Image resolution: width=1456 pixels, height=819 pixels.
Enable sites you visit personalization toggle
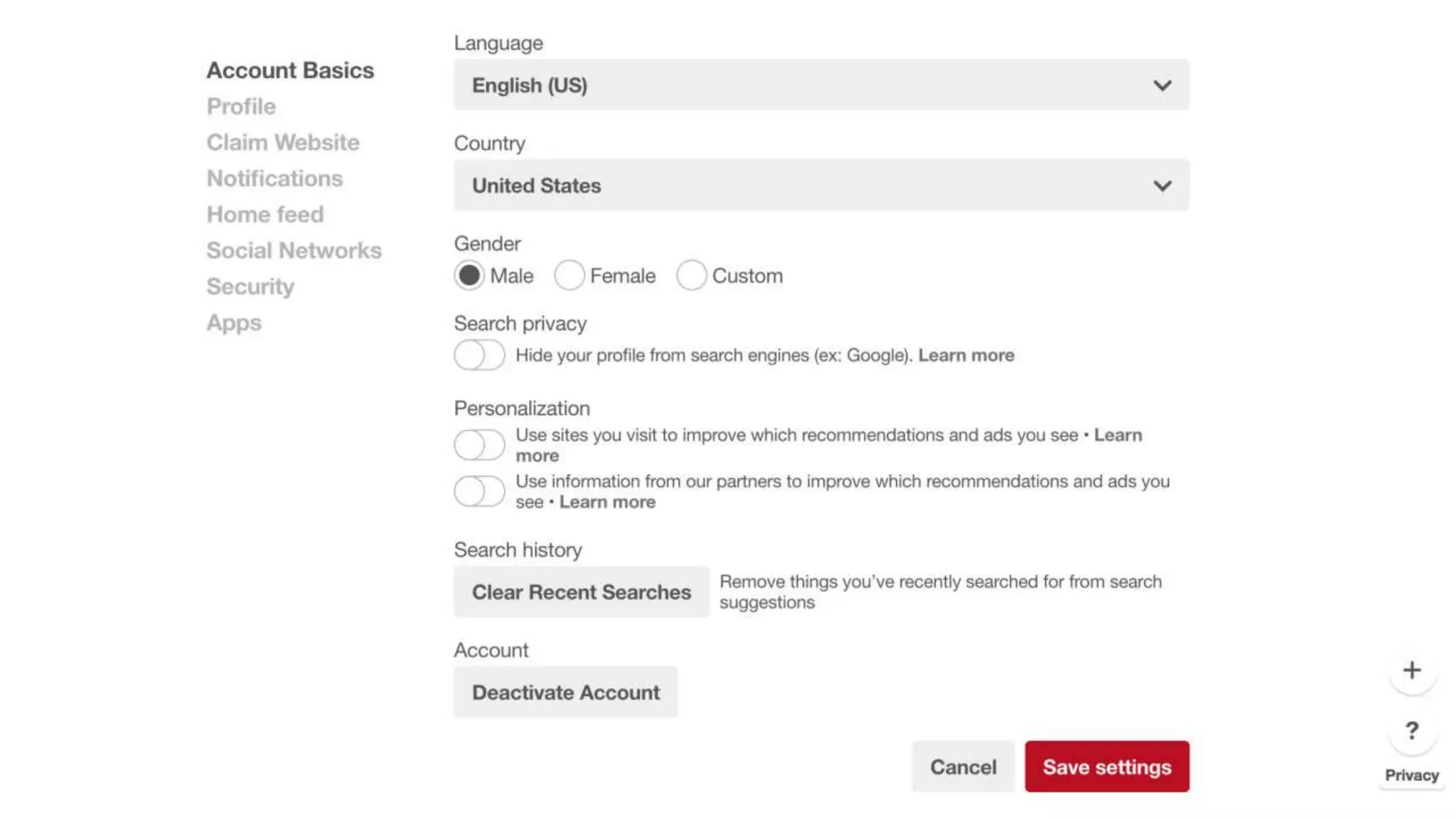click(x=479, y=445)
